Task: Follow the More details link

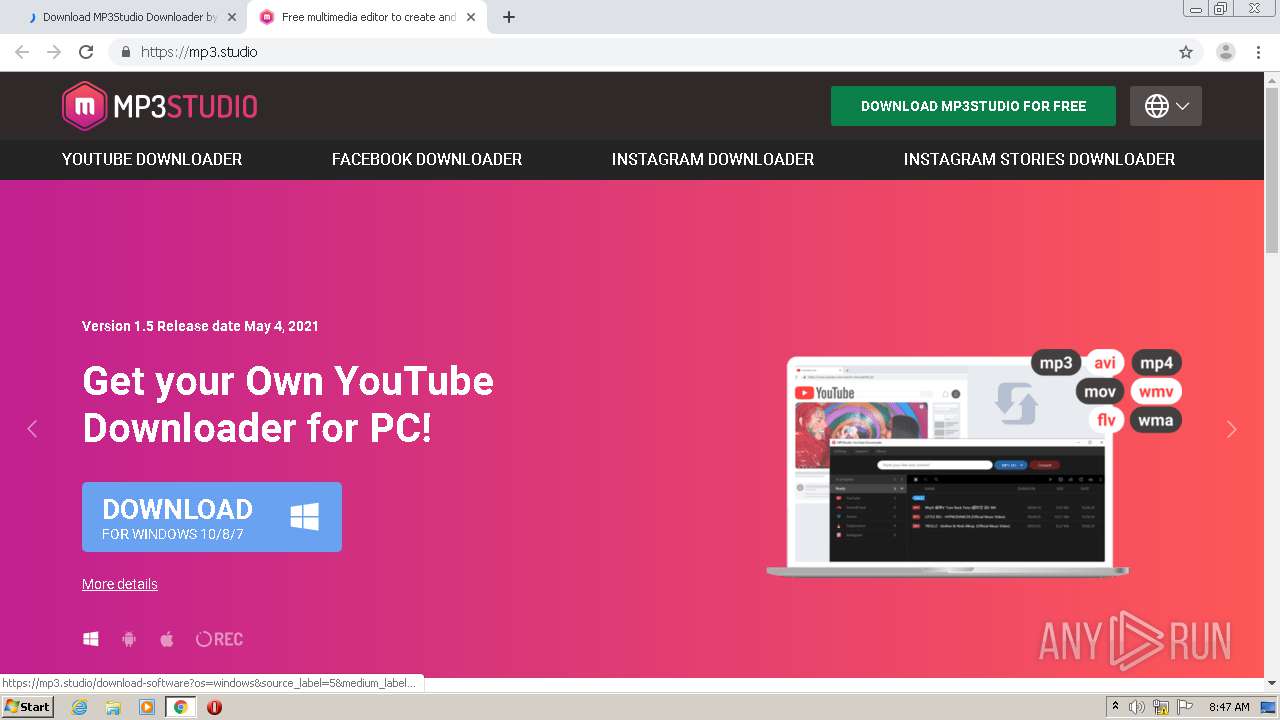Action: coord(120,584)
